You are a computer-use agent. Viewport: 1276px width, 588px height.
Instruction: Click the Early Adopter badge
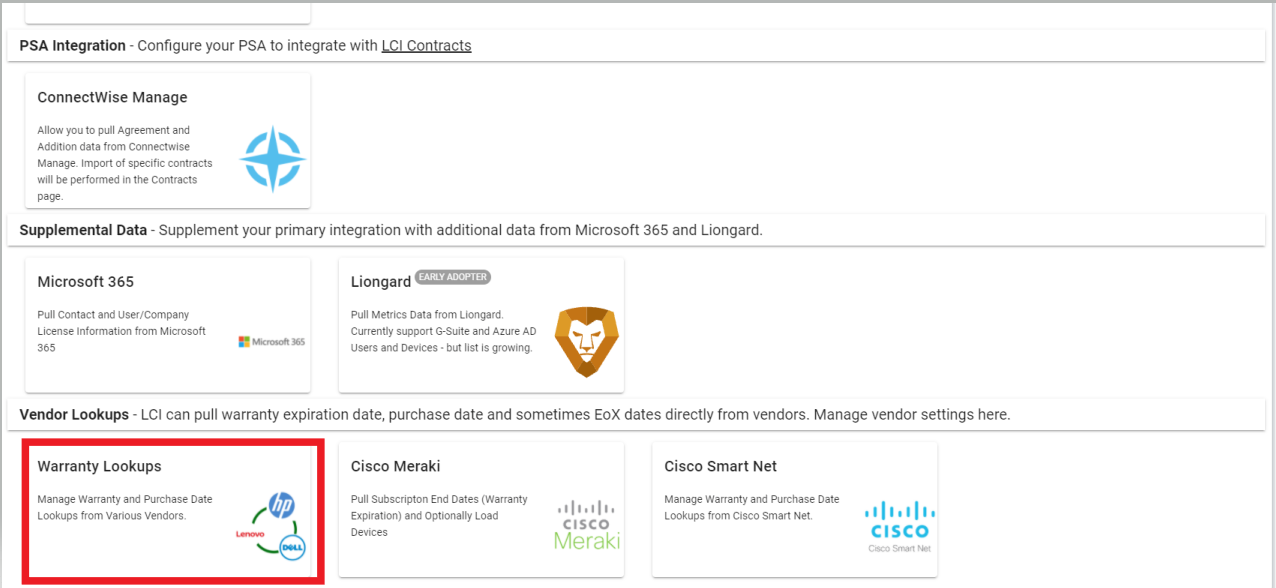point(453,277)
